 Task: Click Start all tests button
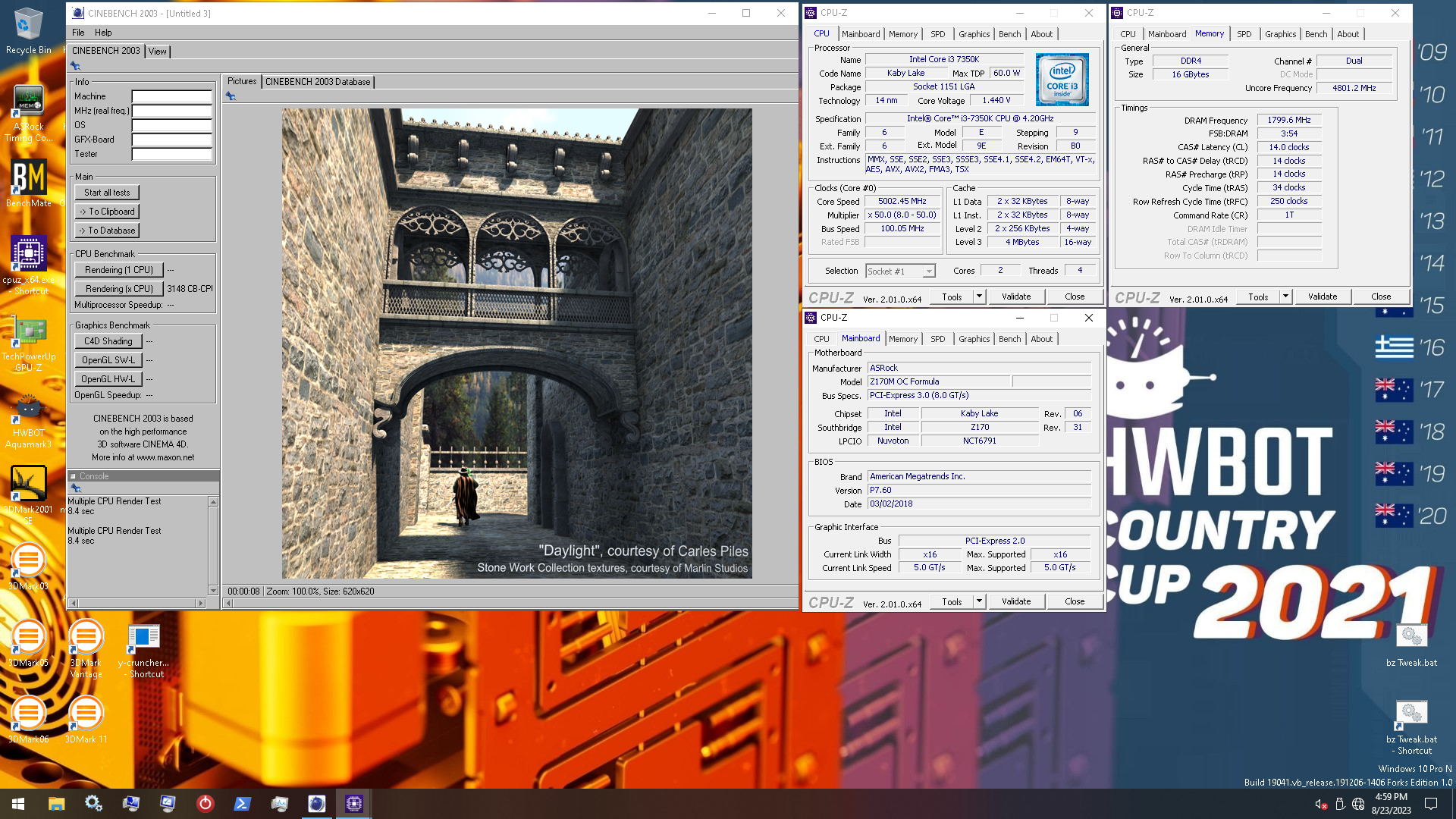107,193
